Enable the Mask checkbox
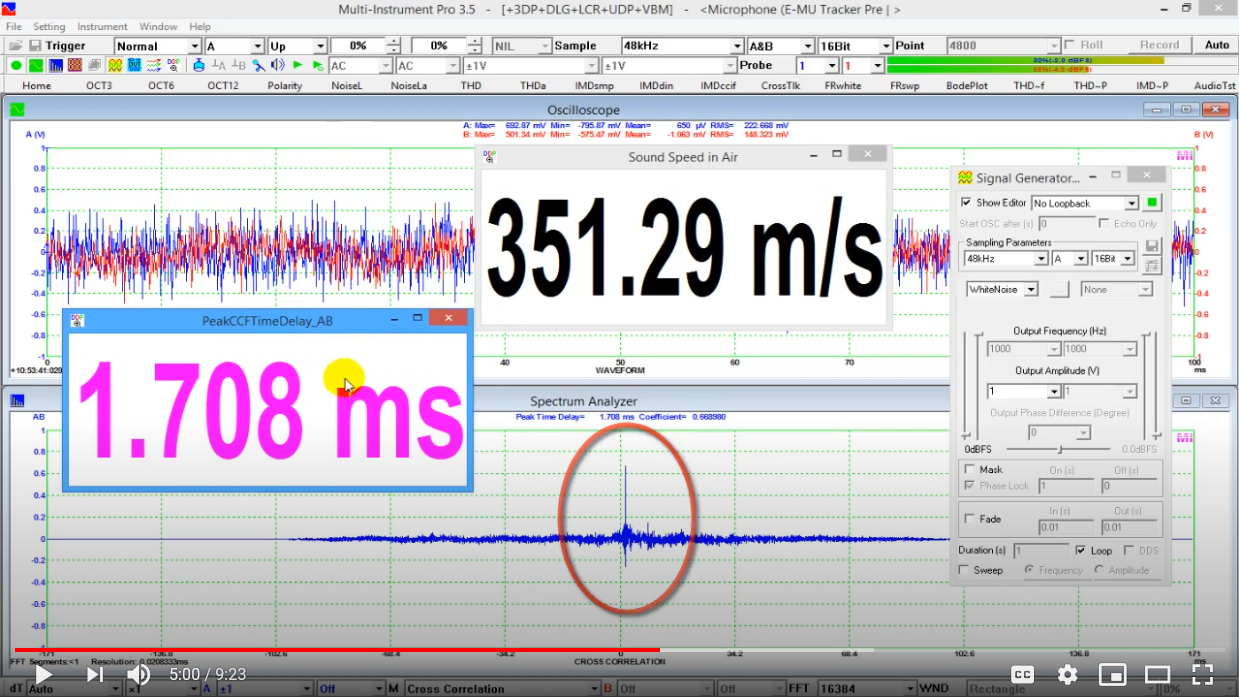 point(969,468)
